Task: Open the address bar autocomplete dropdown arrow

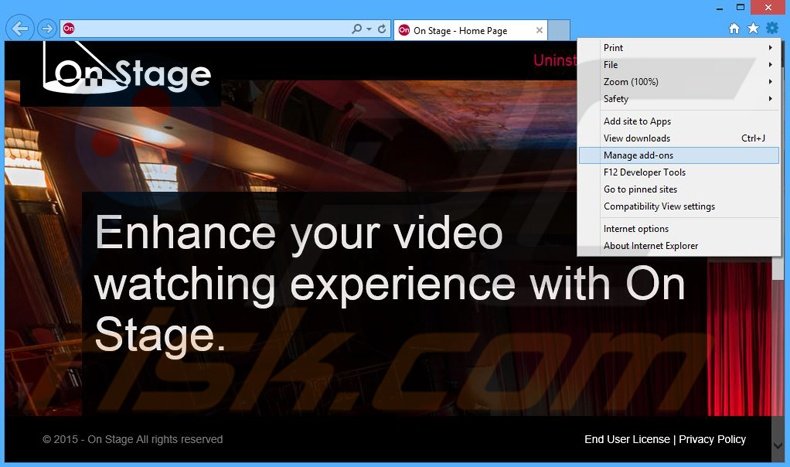Action: (x=369, y=29)
